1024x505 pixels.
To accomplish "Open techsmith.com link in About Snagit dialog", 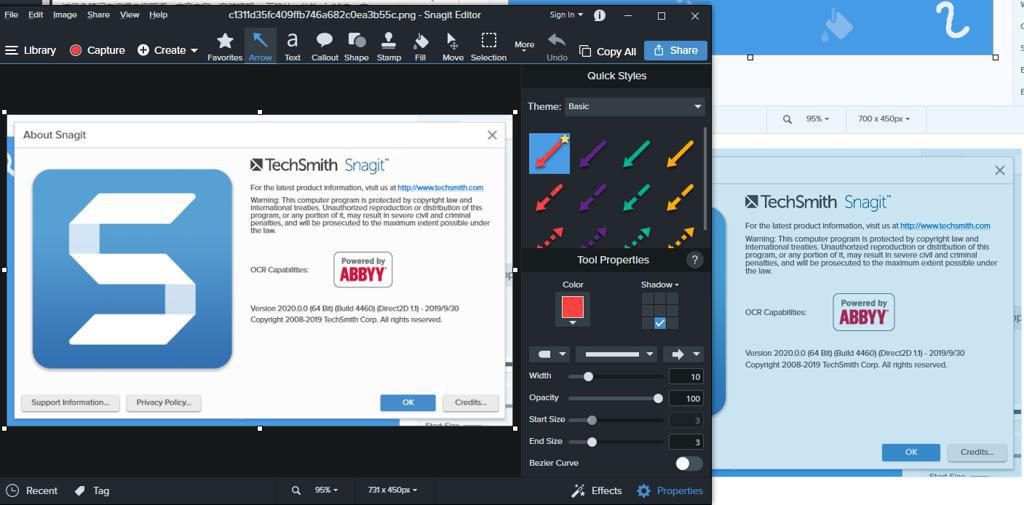I will (440, 187).
